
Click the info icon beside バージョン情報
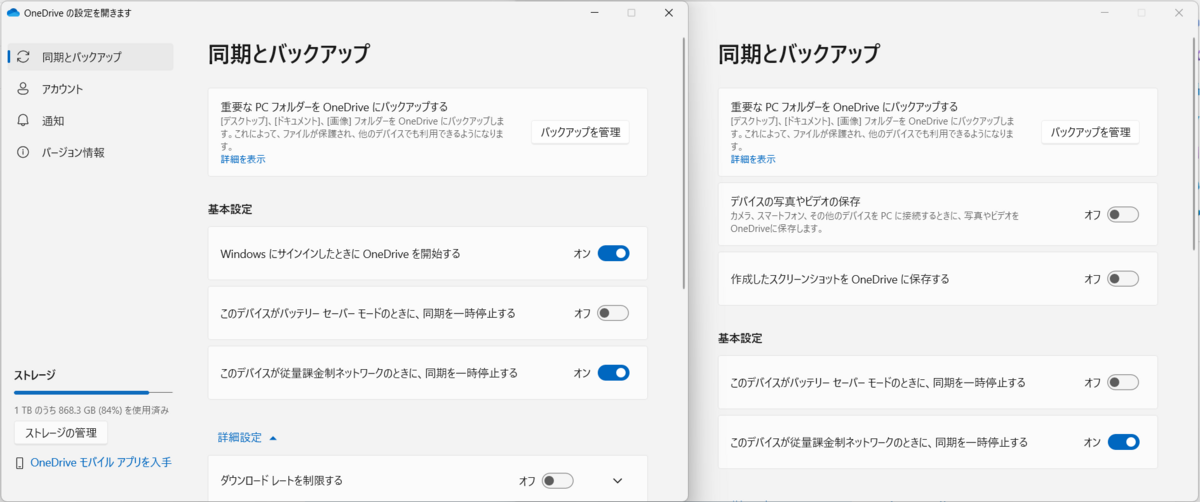[23, 153]
